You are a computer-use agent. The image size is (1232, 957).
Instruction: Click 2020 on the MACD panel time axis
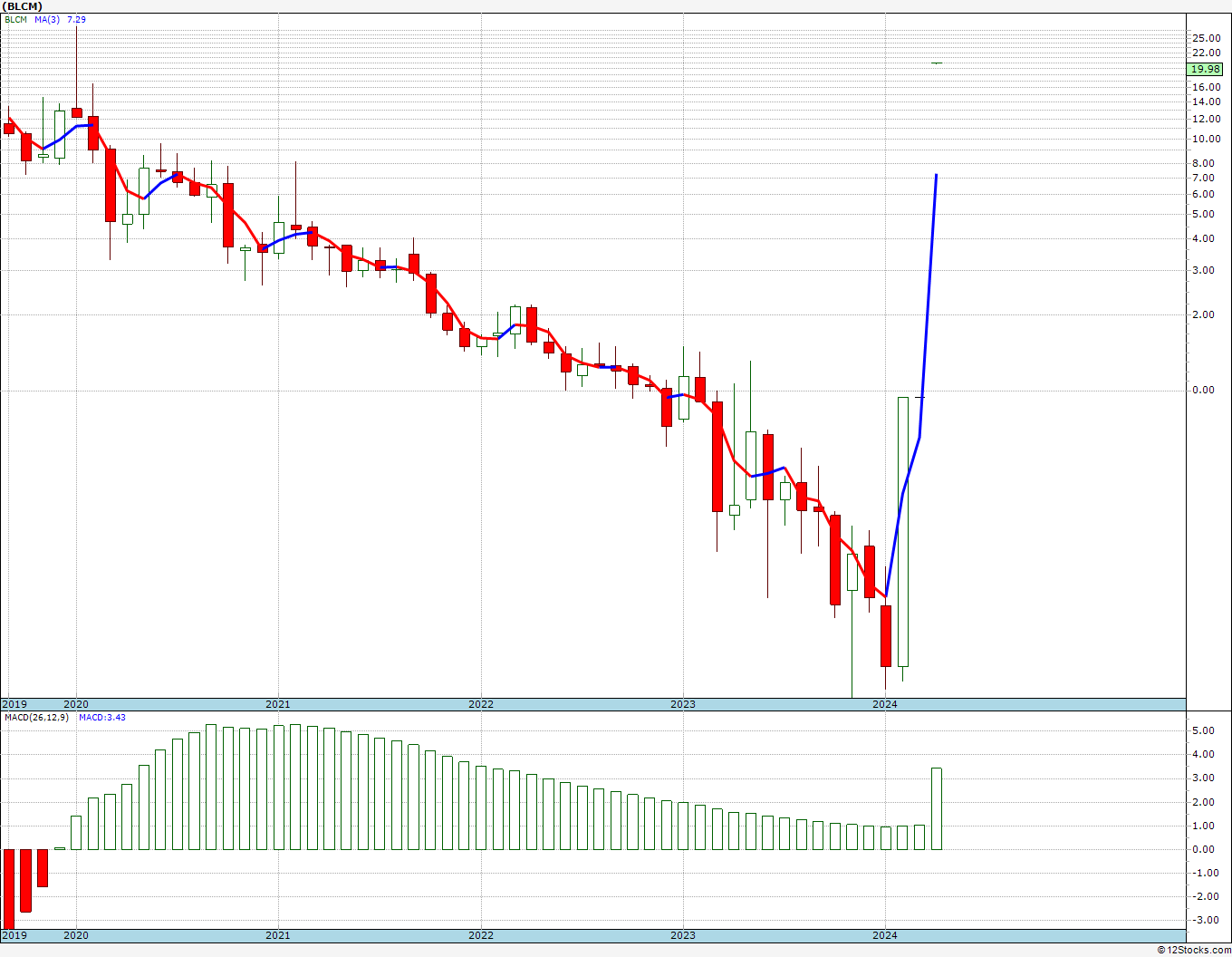click(76, 935)
